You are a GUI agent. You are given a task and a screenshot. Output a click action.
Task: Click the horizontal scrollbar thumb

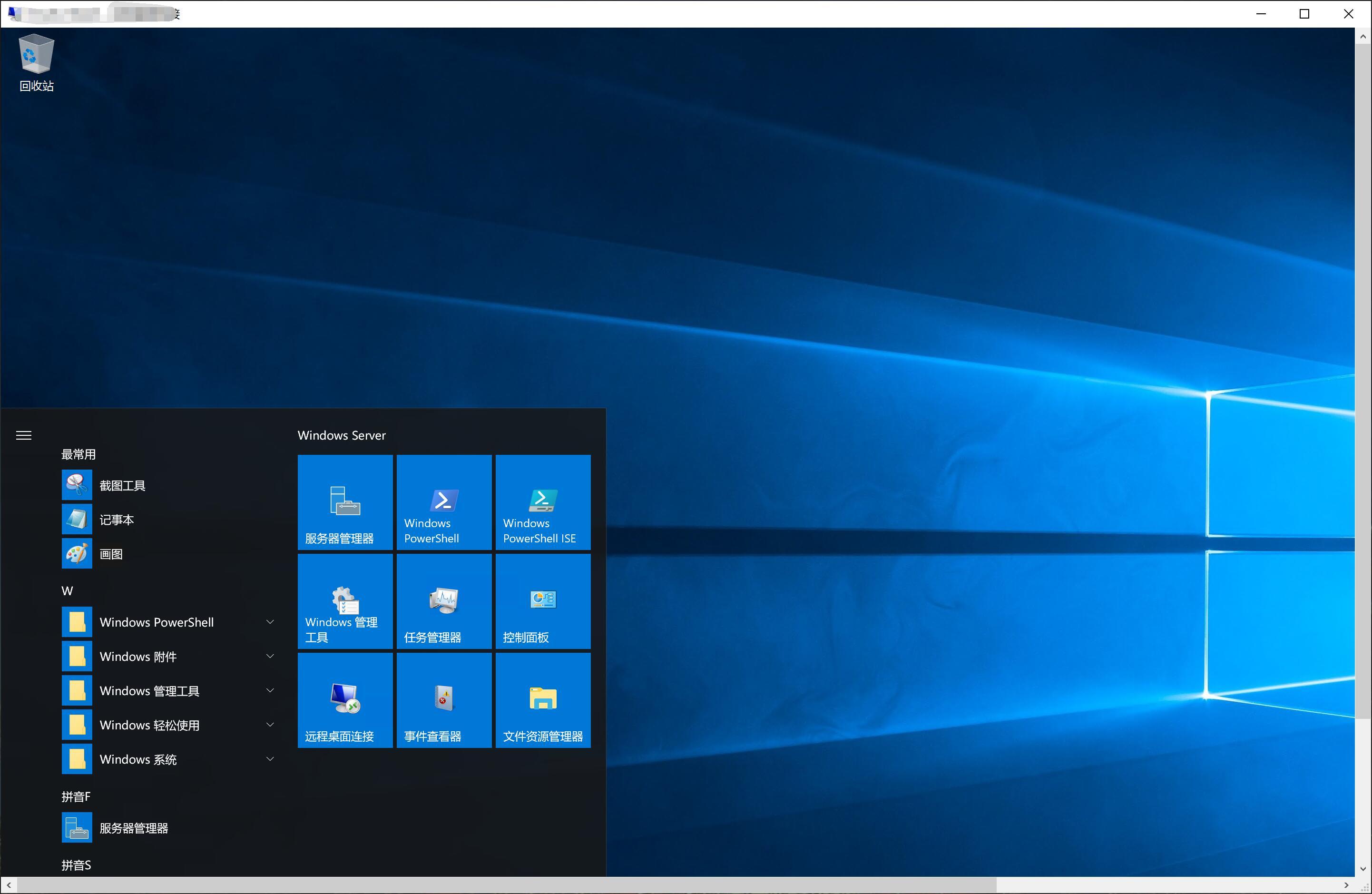pos(507,885)
